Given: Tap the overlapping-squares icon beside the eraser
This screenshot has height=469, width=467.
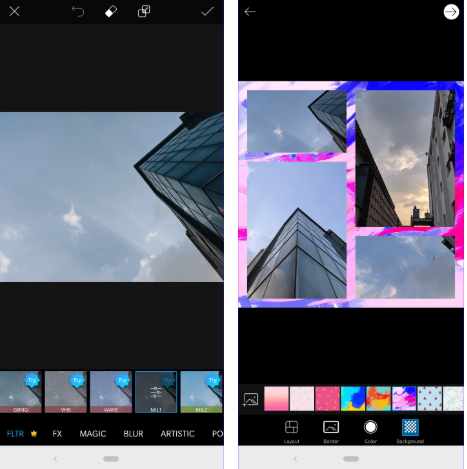Looking at the screenshot, I should click(144, 12).
